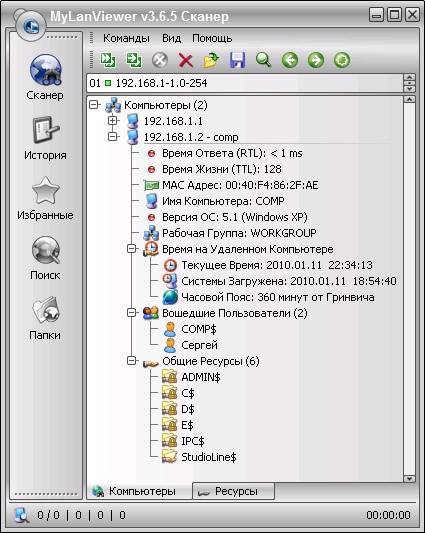Image resolution: width=425 pixels, height=533 pixels.
Task: Click the tree scrollbar down arrow
Action: tap(409, 478)
